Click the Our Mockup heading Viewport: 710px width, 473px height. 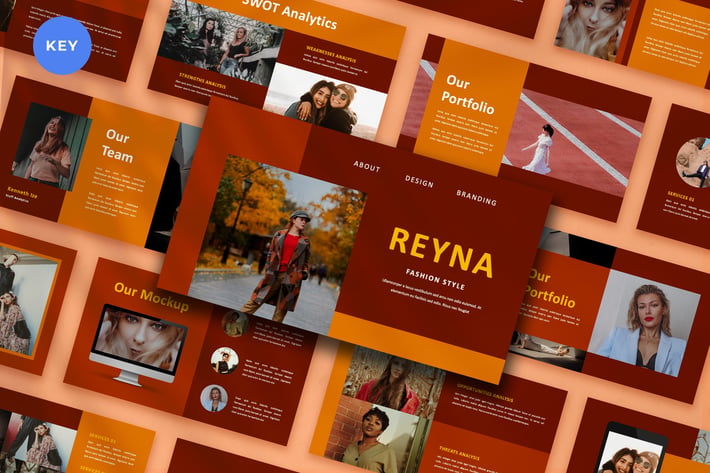click(x=151, y=296)
